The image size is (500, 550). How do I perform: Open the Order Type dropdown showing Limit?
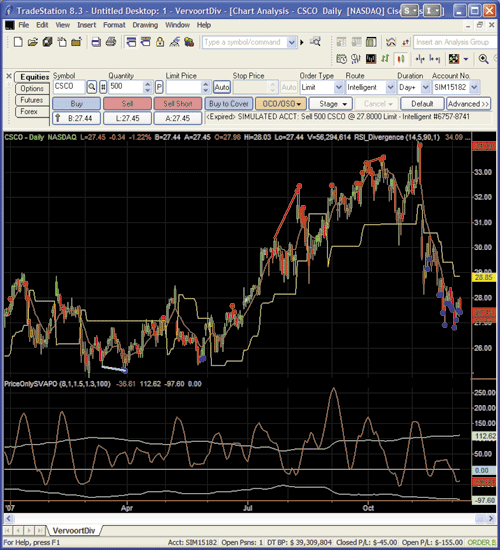pos(338,87)
